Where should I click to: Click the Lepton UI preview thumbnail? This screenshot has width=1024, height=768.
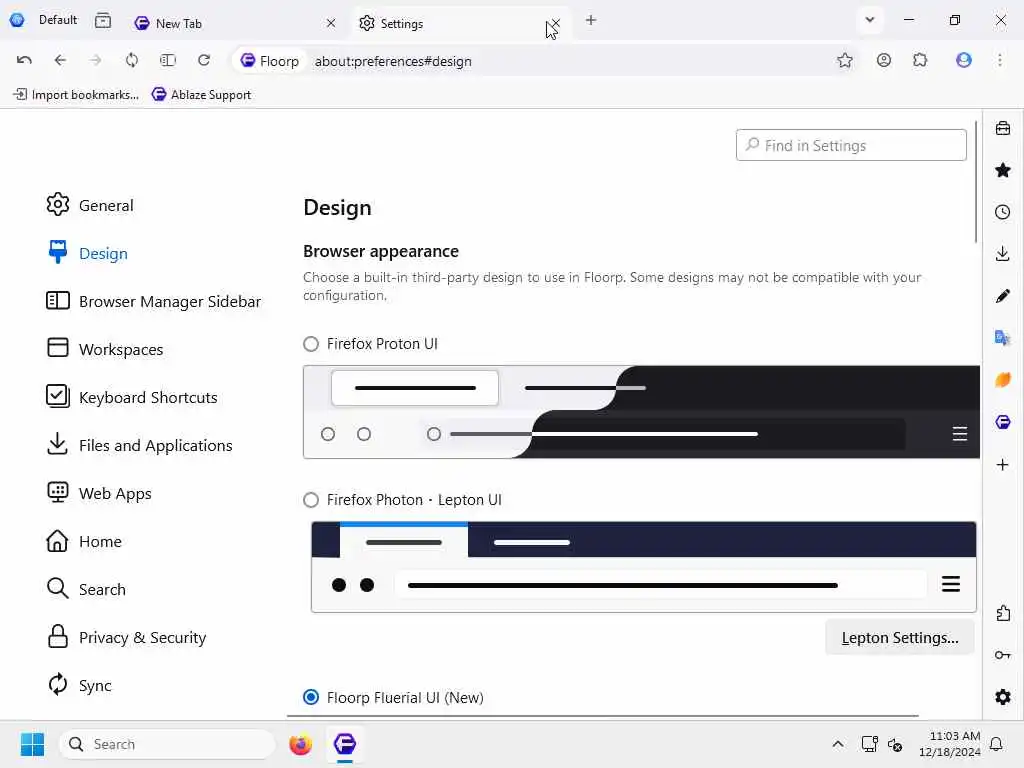tap(643, 567)
